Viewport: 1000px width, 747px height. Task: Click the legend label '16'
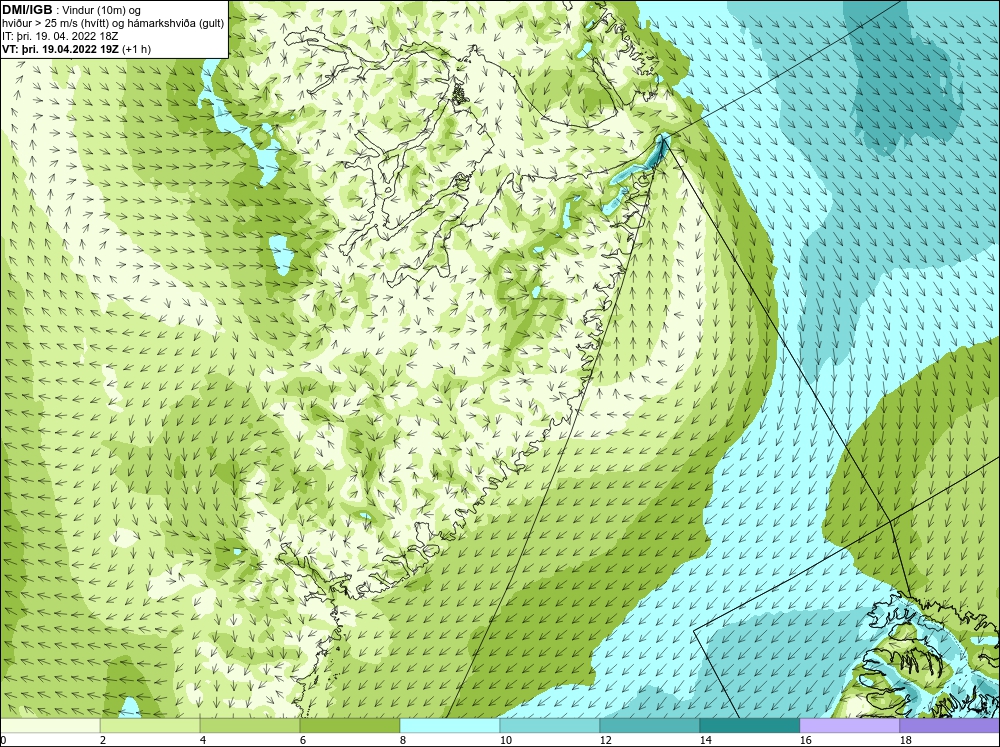pos(805,740)
